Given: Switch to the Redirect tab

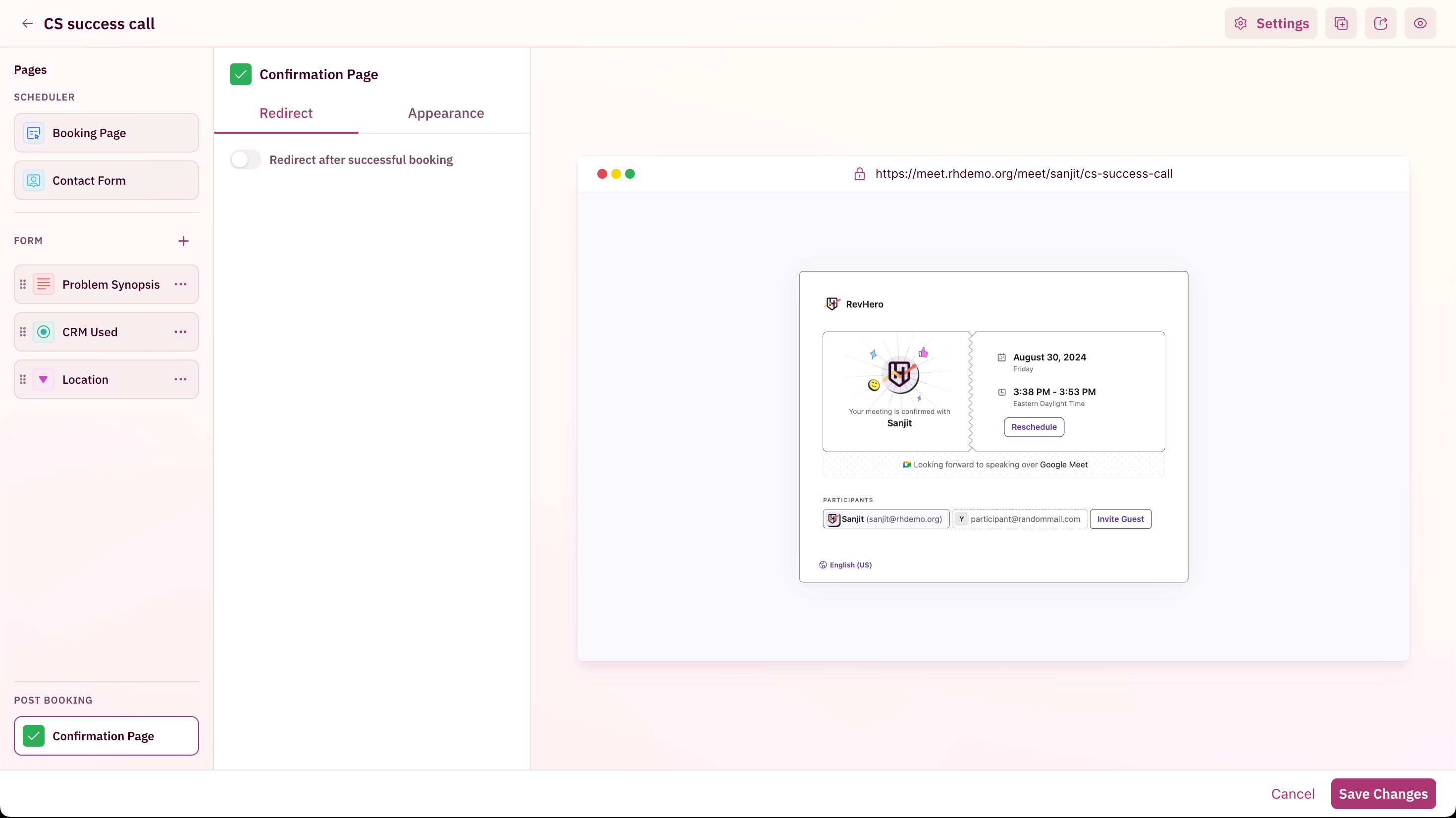Looking at the screenshot, I should [x=286, y=113].
